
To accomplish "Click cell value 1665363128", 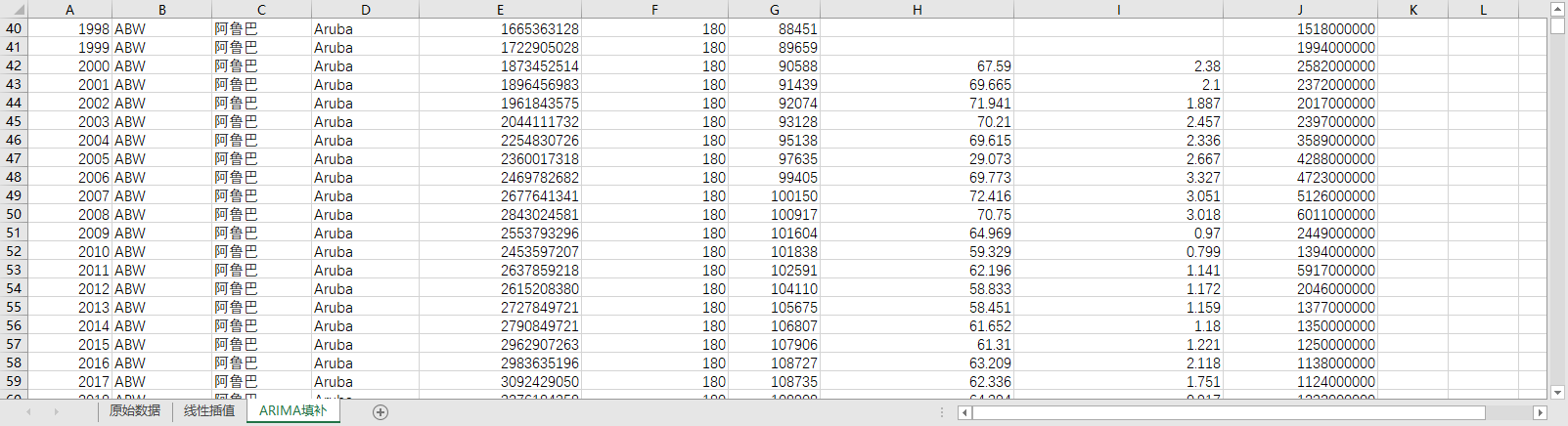I will [500, 29].
